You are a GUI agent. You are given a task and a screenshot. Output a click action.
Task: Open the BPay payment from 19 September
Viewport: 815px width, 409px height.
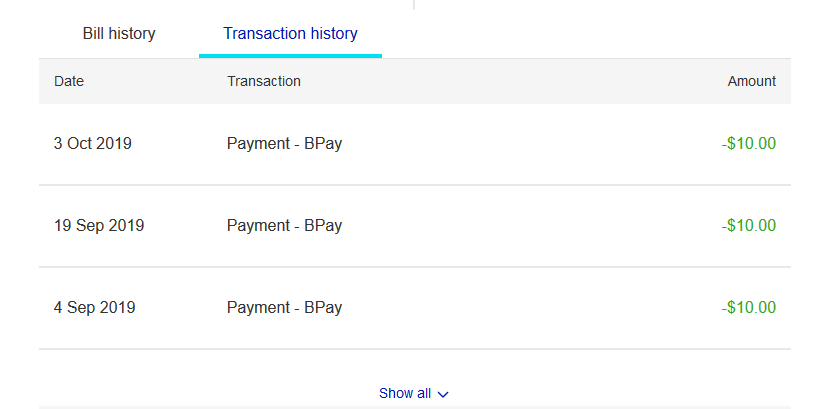coord(284,226)
